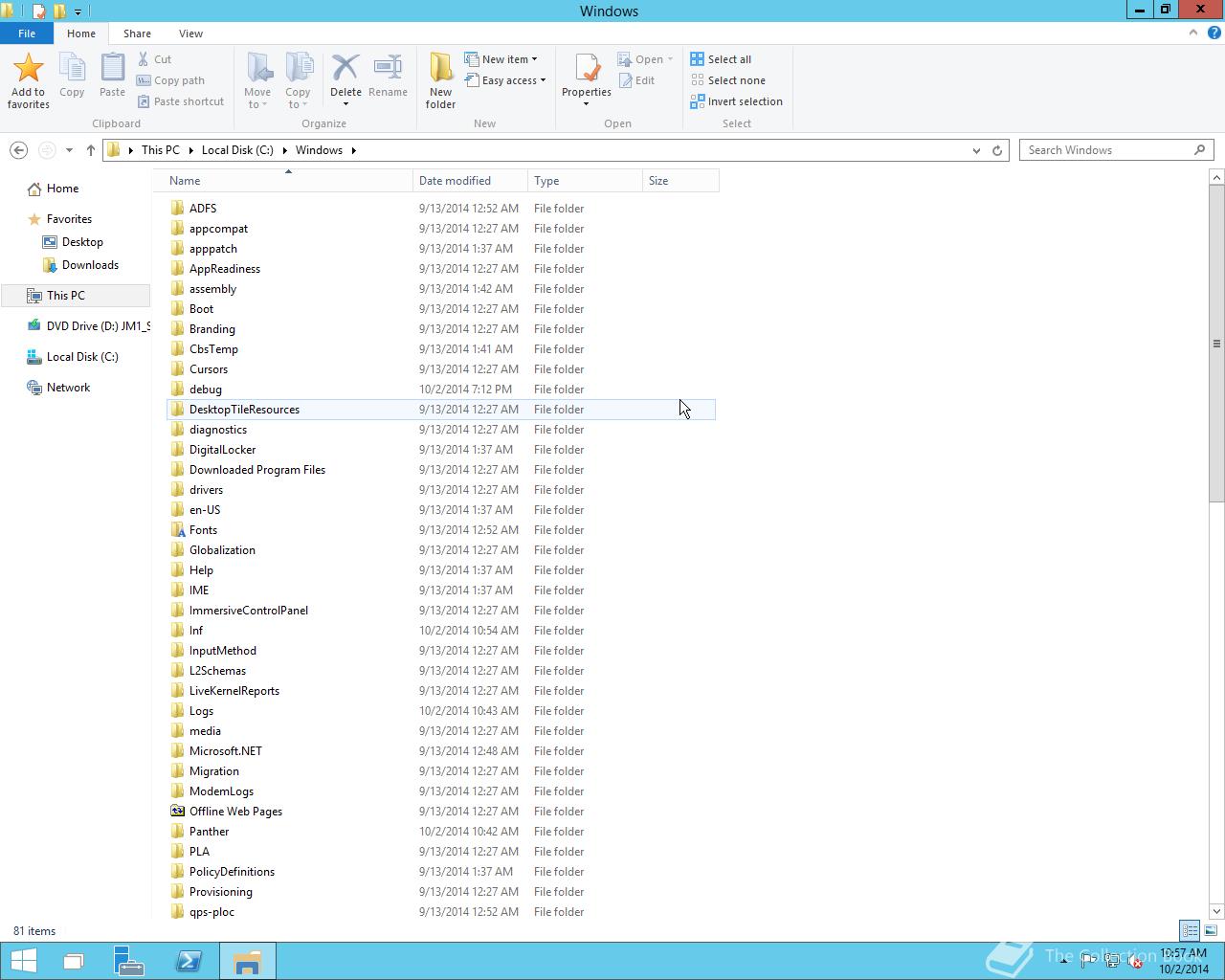Click the Edit ribbon item
1225x980 pixels.
pos(636,80)
